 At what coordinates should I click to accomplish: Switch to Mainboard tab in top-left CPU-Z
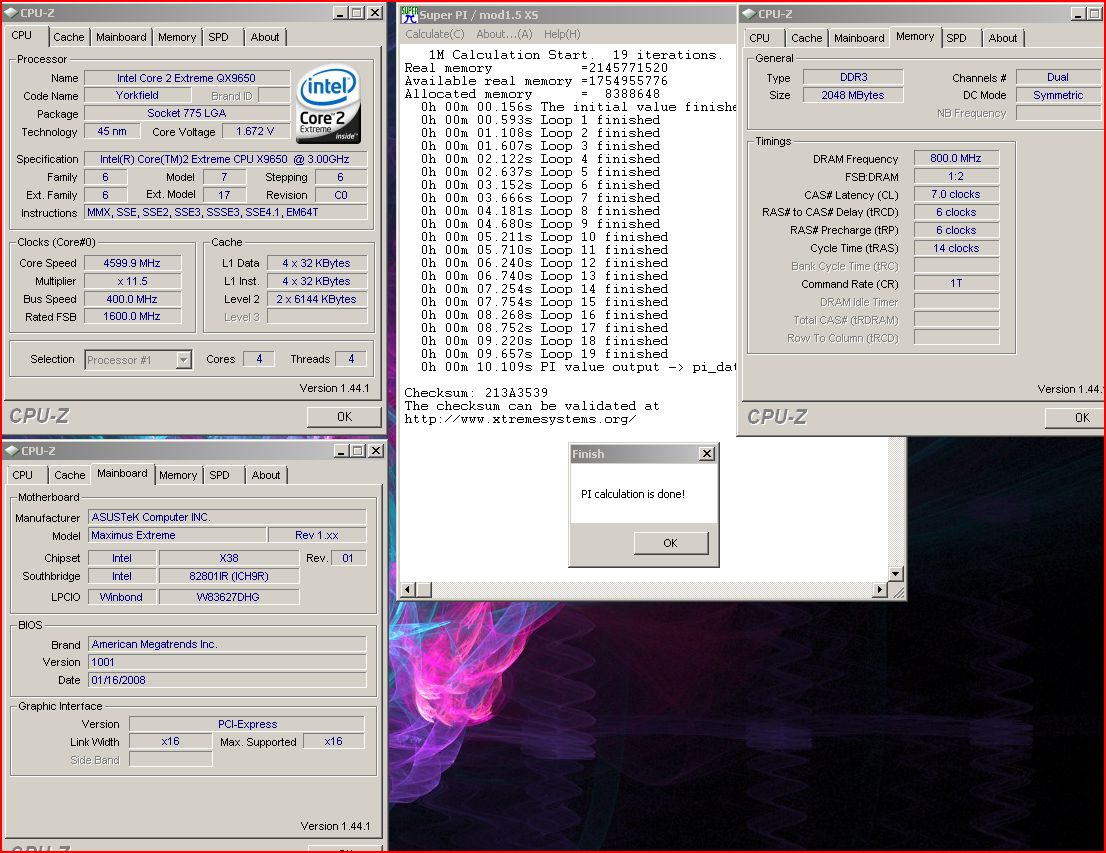coord(121,37)
